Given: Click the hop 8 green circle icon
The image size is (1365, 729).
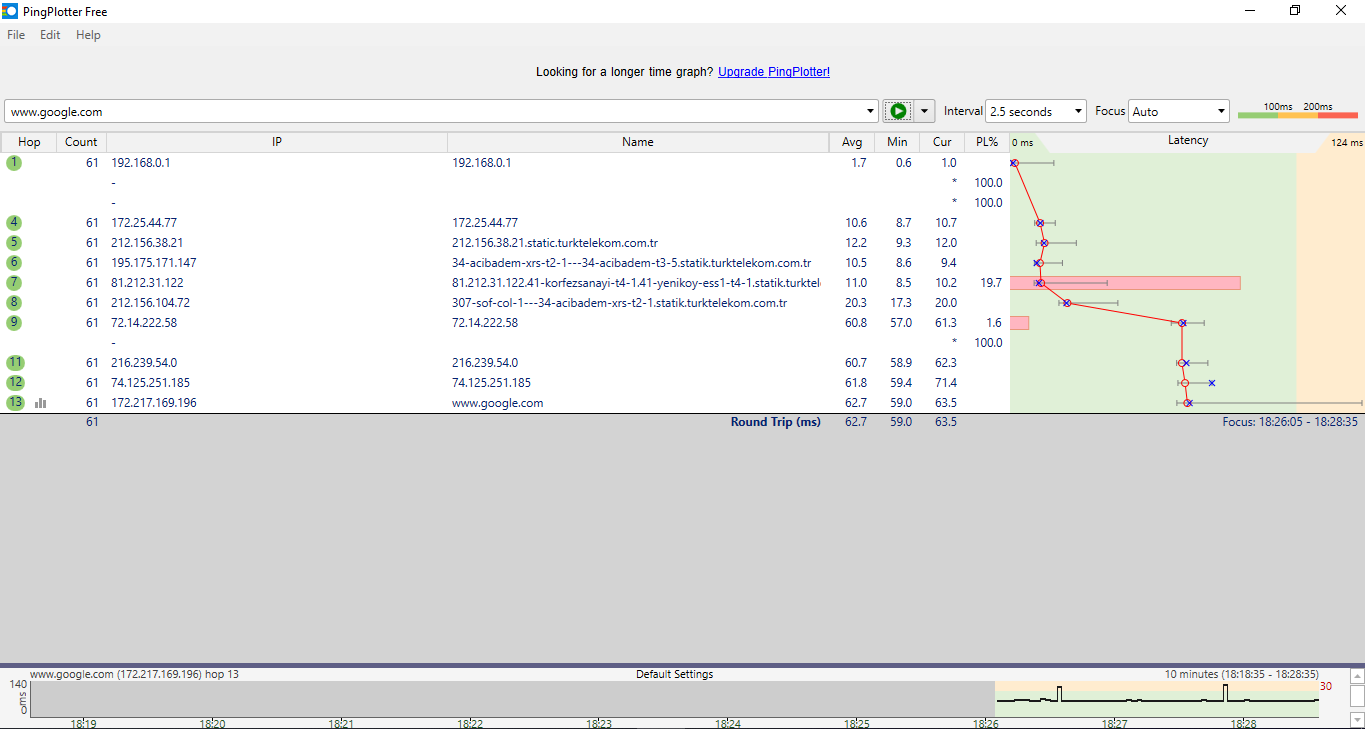Looking at the screenshot, I should [14, 302].
